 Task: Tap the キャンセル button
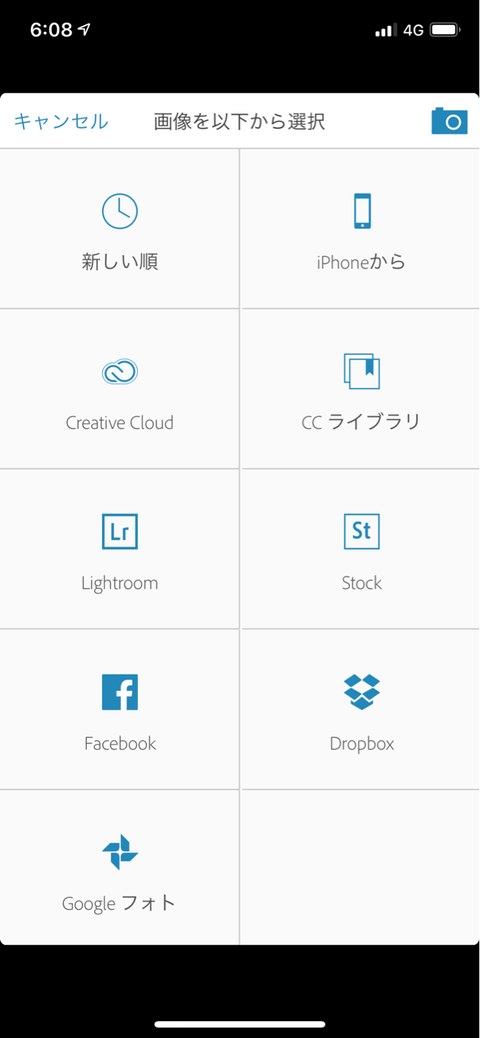pos(61,122)
